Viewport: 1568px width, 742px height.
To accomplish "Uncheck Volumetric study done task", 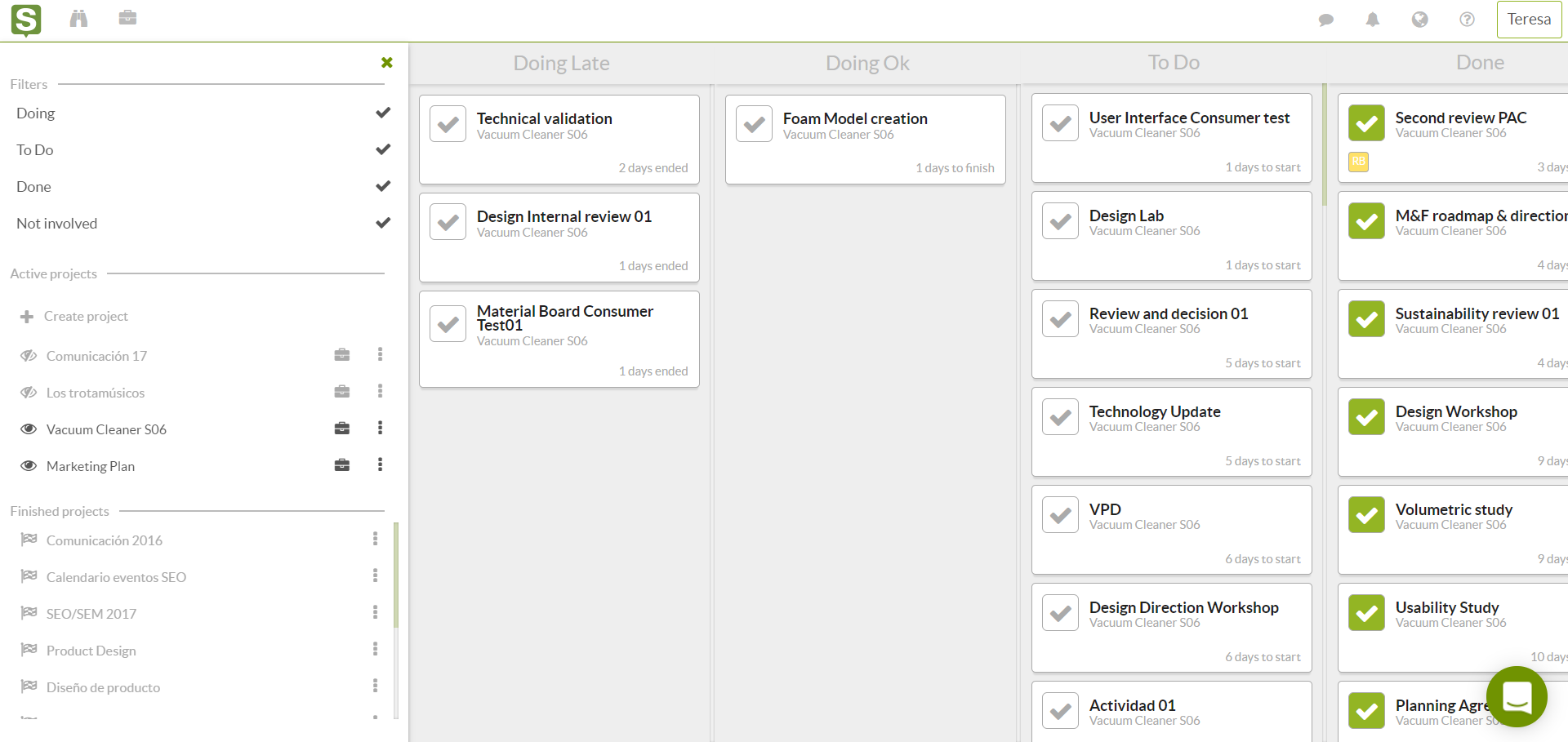I will [1367, 515].
